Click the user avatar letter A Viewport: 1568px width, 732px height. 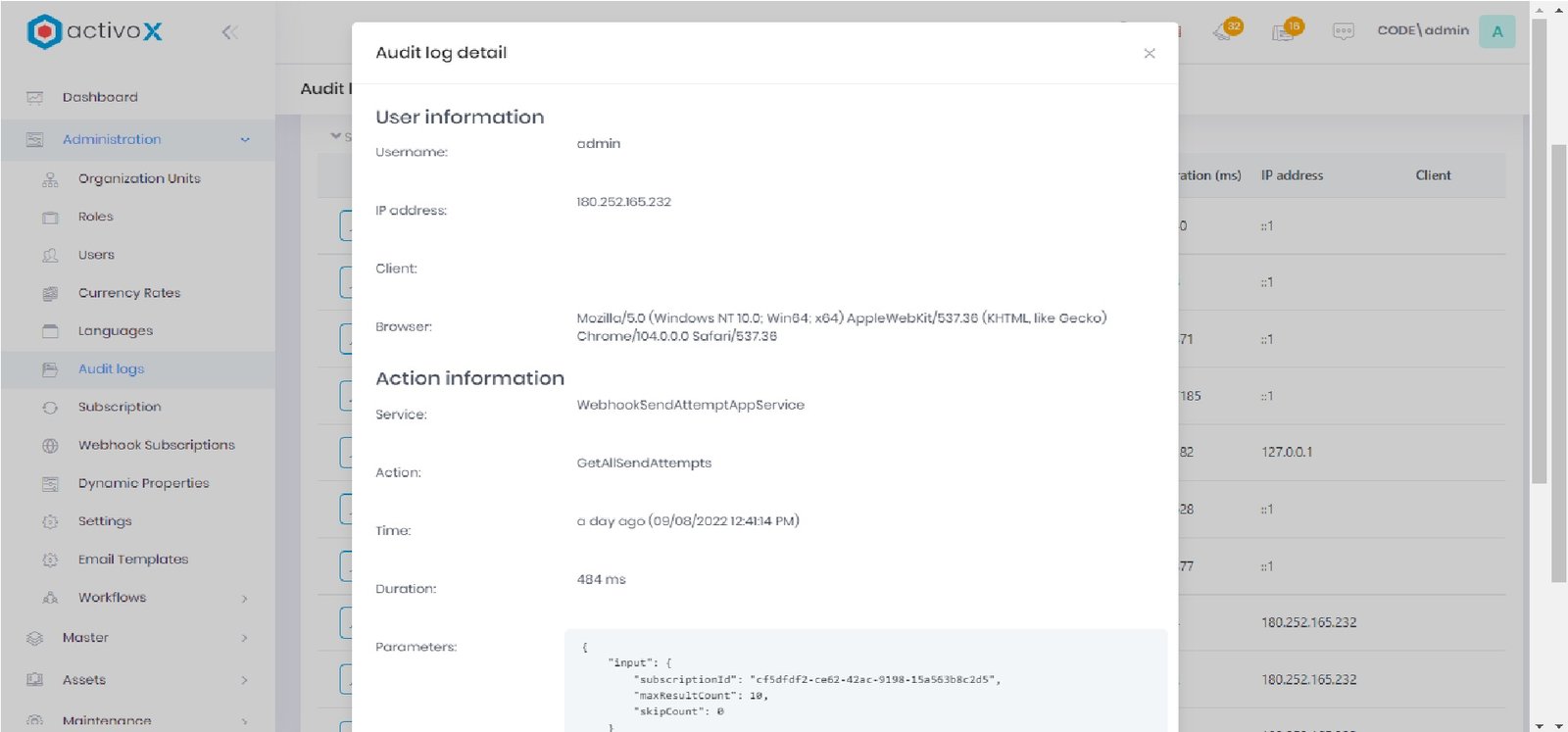click(1496, 31)
